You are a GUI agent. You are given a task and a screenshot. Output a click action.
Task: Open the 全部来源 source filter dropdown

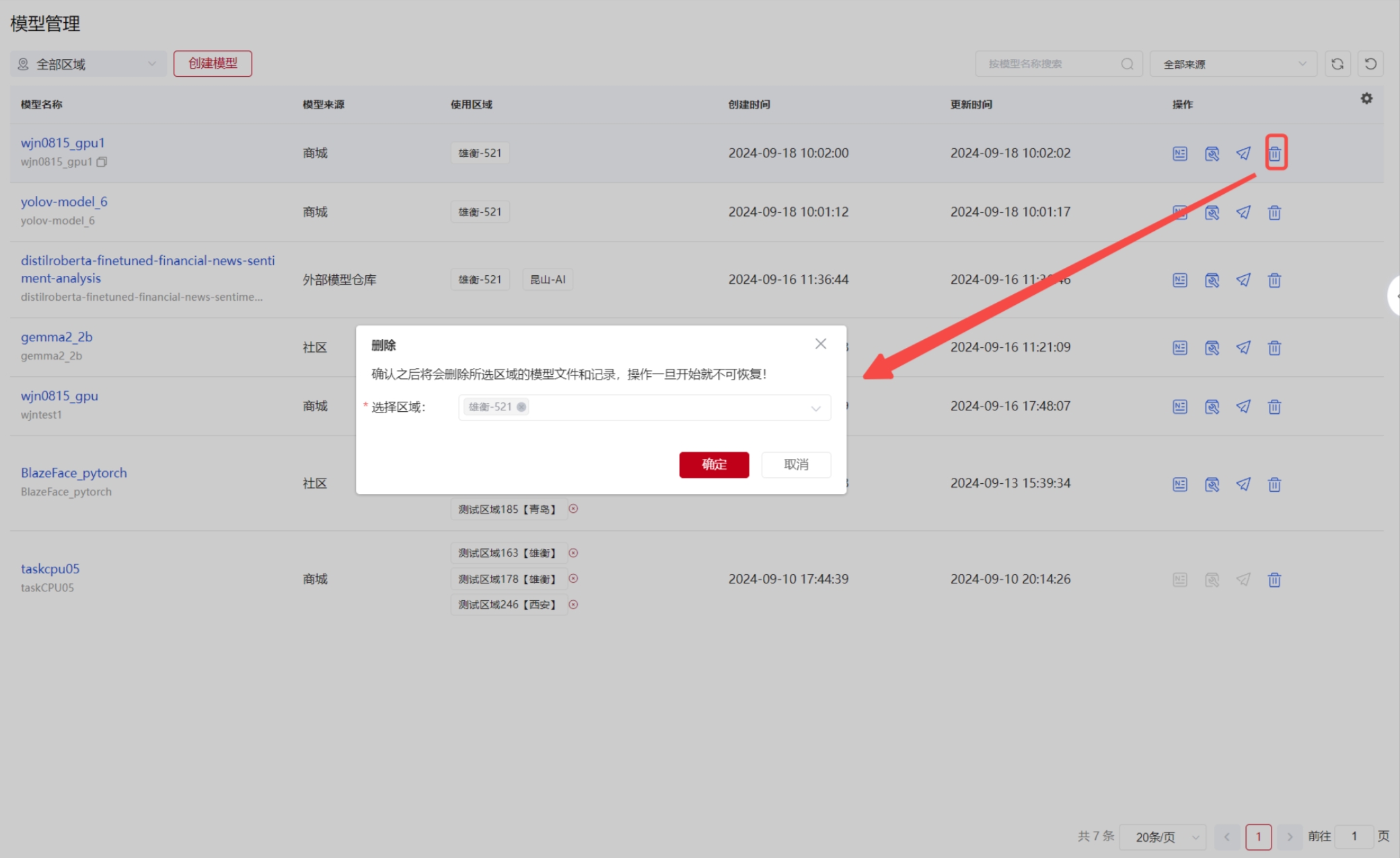click(x=1232, y=64)
